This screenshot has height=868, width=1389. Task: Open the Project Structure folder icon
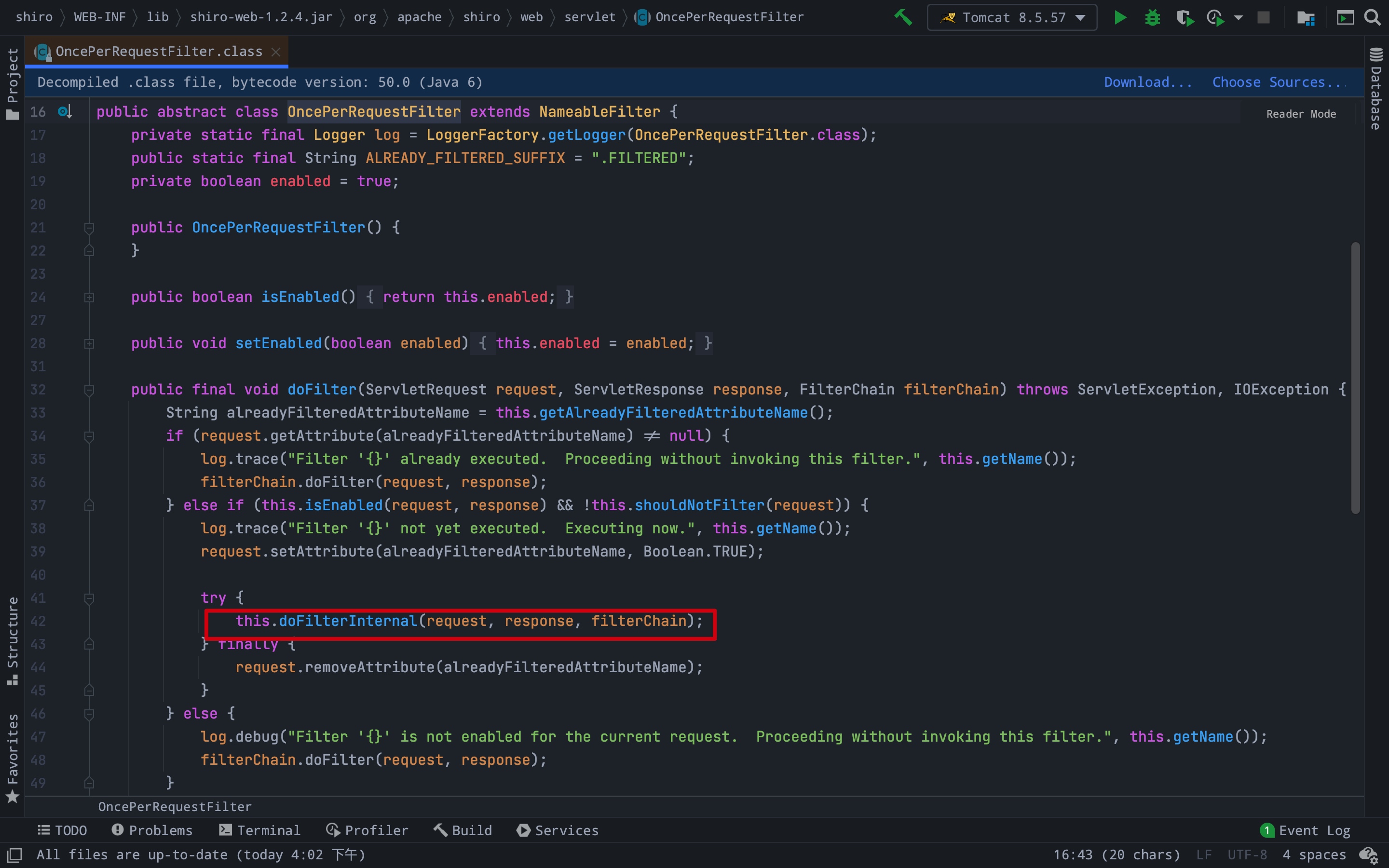(x=1306, y=18)
